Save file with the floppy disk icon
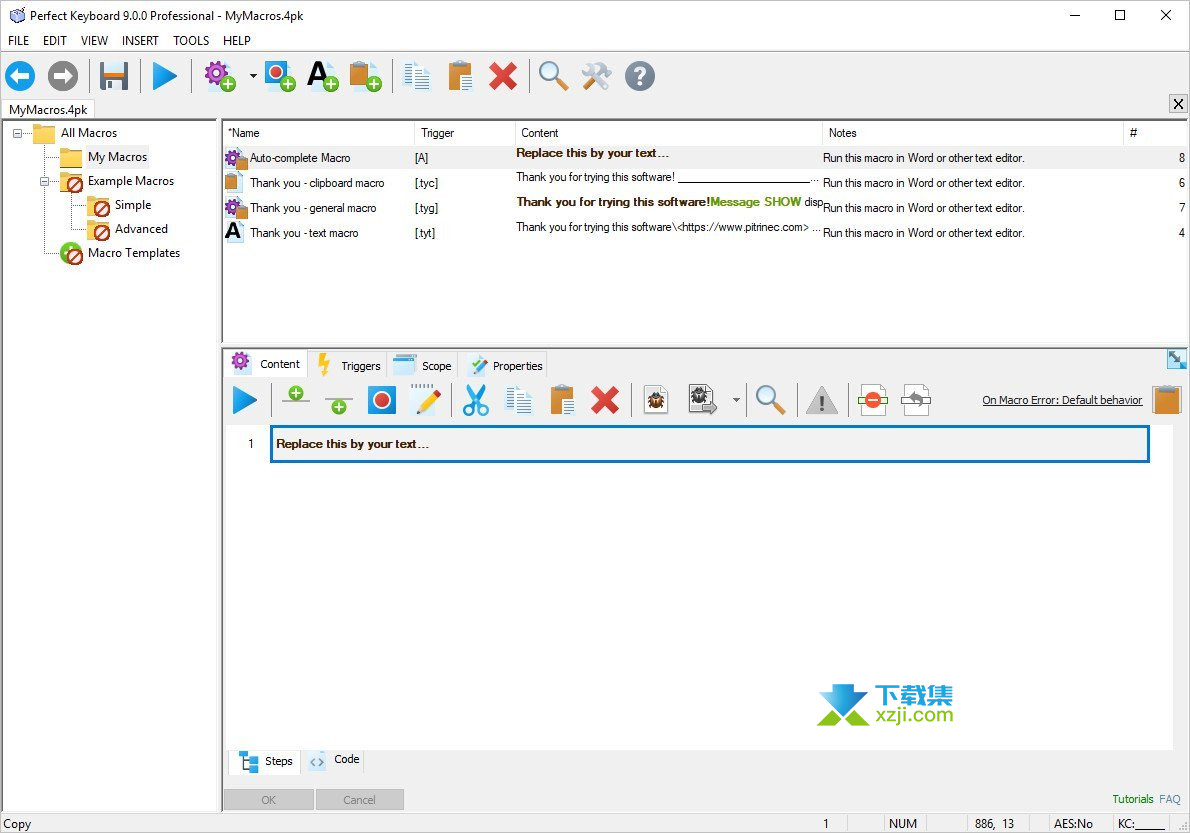The width and height of the screenshot is (1190, 833). pyautogui.click(x=114, y=76)
